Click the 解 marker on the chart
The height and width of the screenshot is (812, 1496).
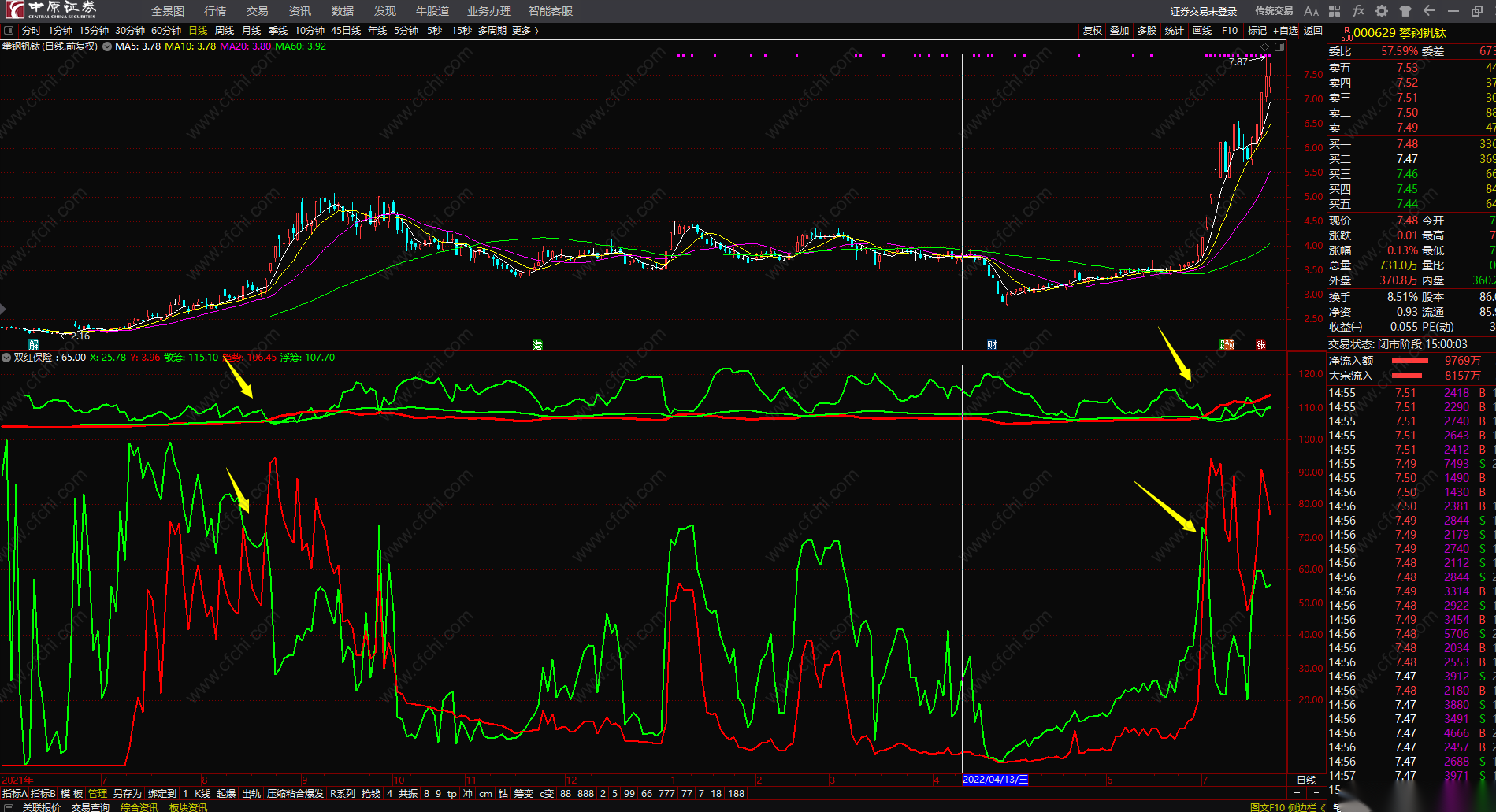33,345
